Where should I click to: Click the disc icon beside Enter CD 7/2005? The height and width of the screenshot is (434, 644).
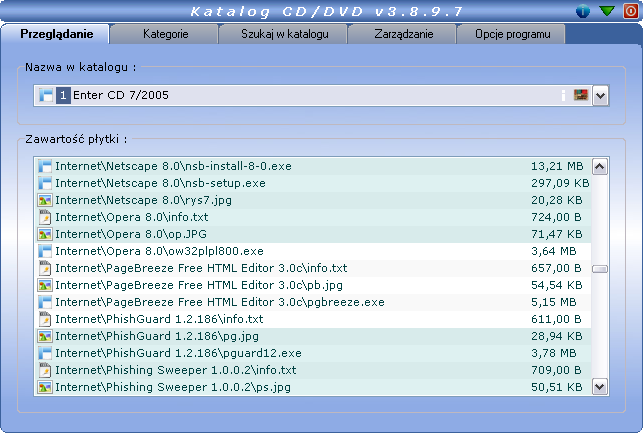point(45,95)
